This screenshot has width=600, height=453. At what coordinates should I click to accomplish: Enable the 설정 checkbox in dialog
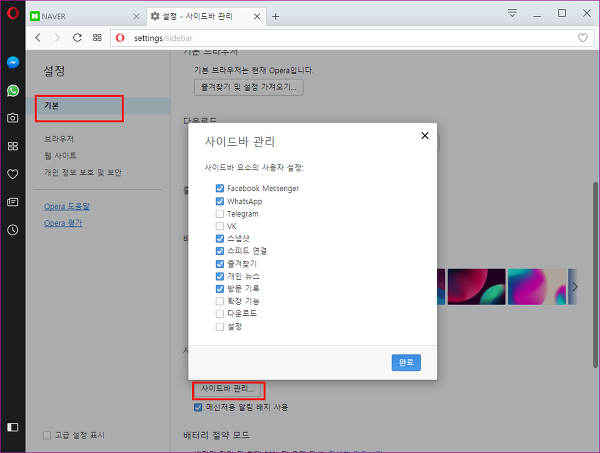pyautogui.click(x=220, y=327)
